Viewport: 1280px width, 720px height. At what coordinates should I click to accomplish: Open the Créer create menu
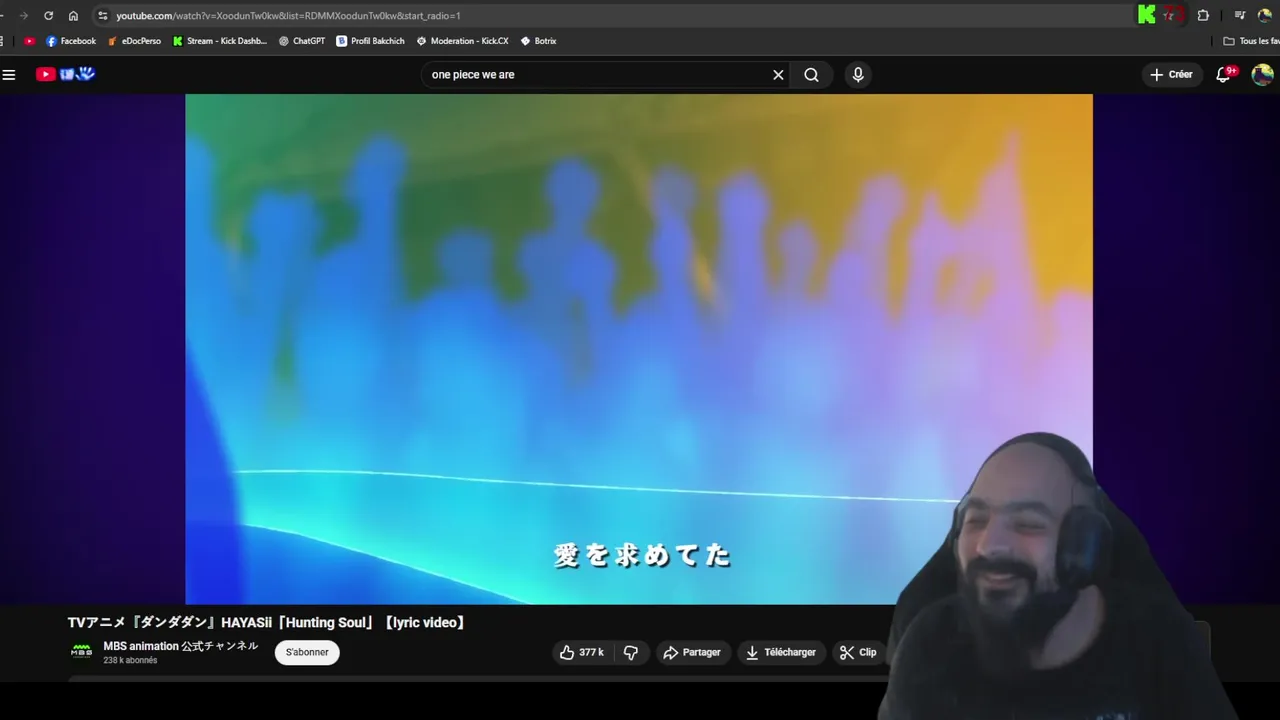click(x=1171, y=74)
